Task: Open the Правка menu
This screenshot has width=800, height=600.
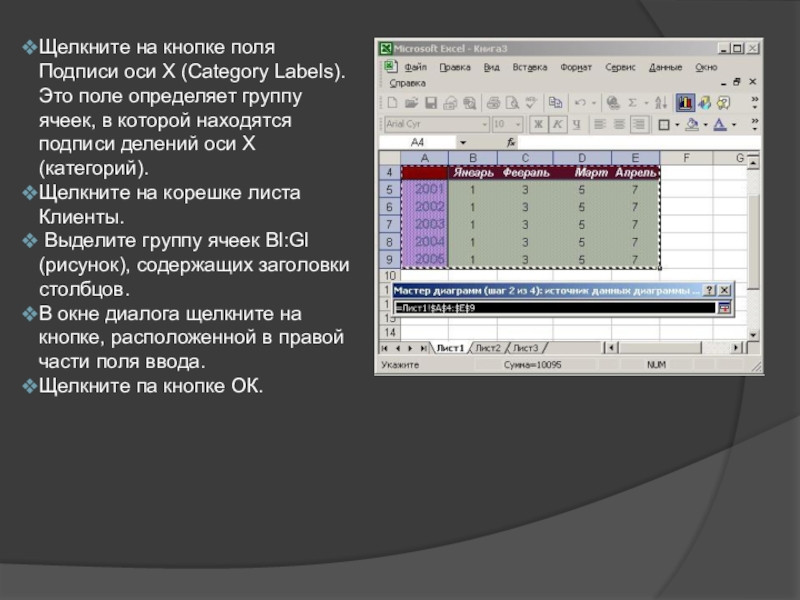Action: coord(455,67)
